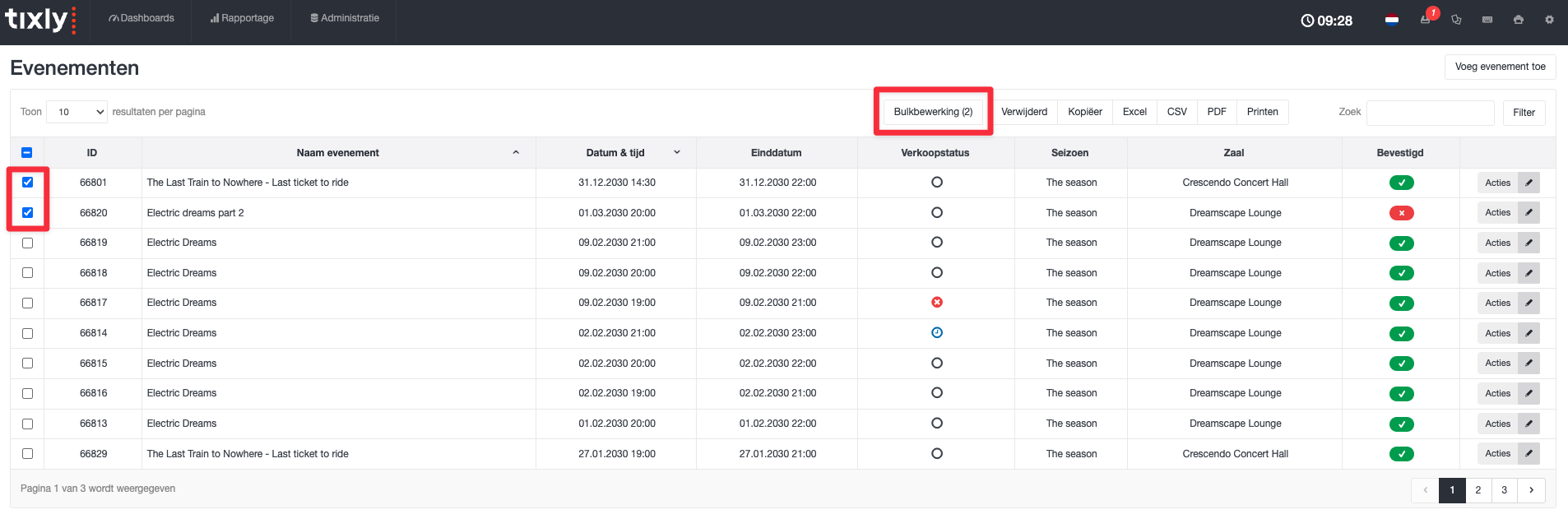1568x528 pixels.
Task: Sort by Naam evenement column
Action: click(x=338, y=153)
